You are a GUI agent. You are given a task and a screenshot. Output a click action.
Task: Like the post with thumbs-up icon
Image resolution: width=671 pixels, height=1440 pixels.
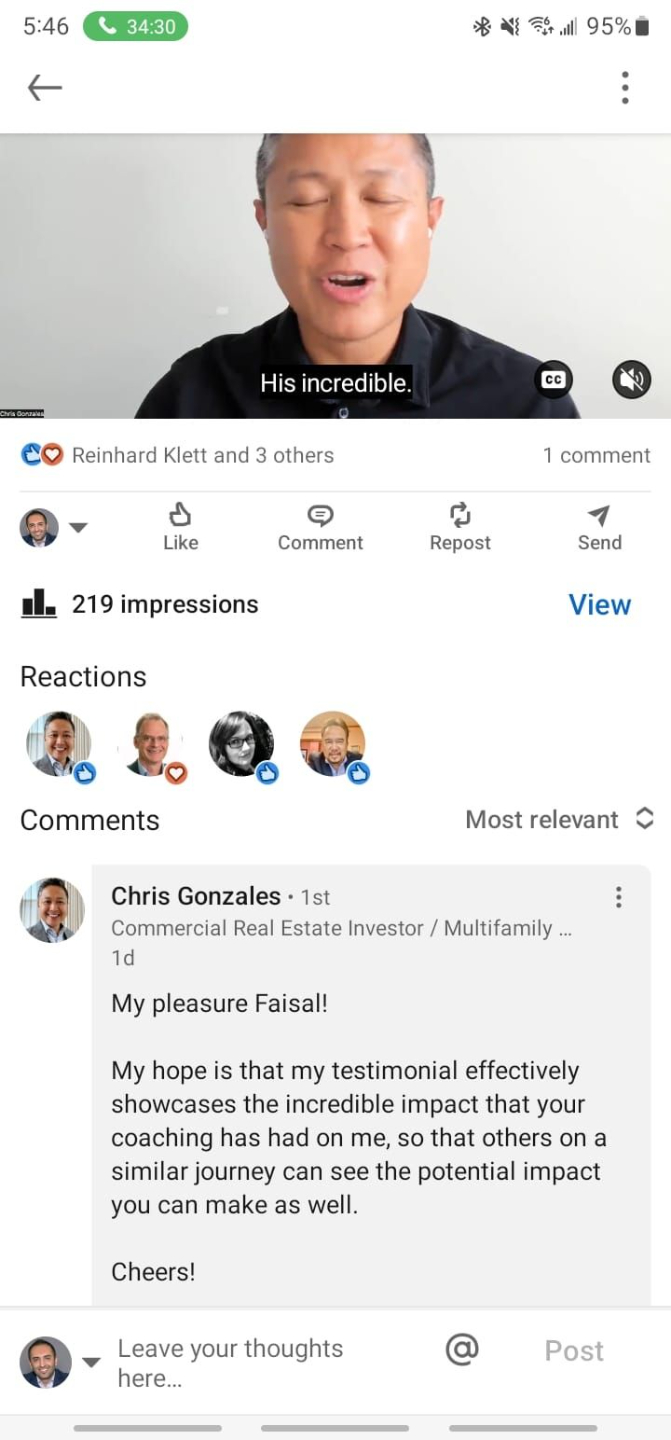coord(180,515)
